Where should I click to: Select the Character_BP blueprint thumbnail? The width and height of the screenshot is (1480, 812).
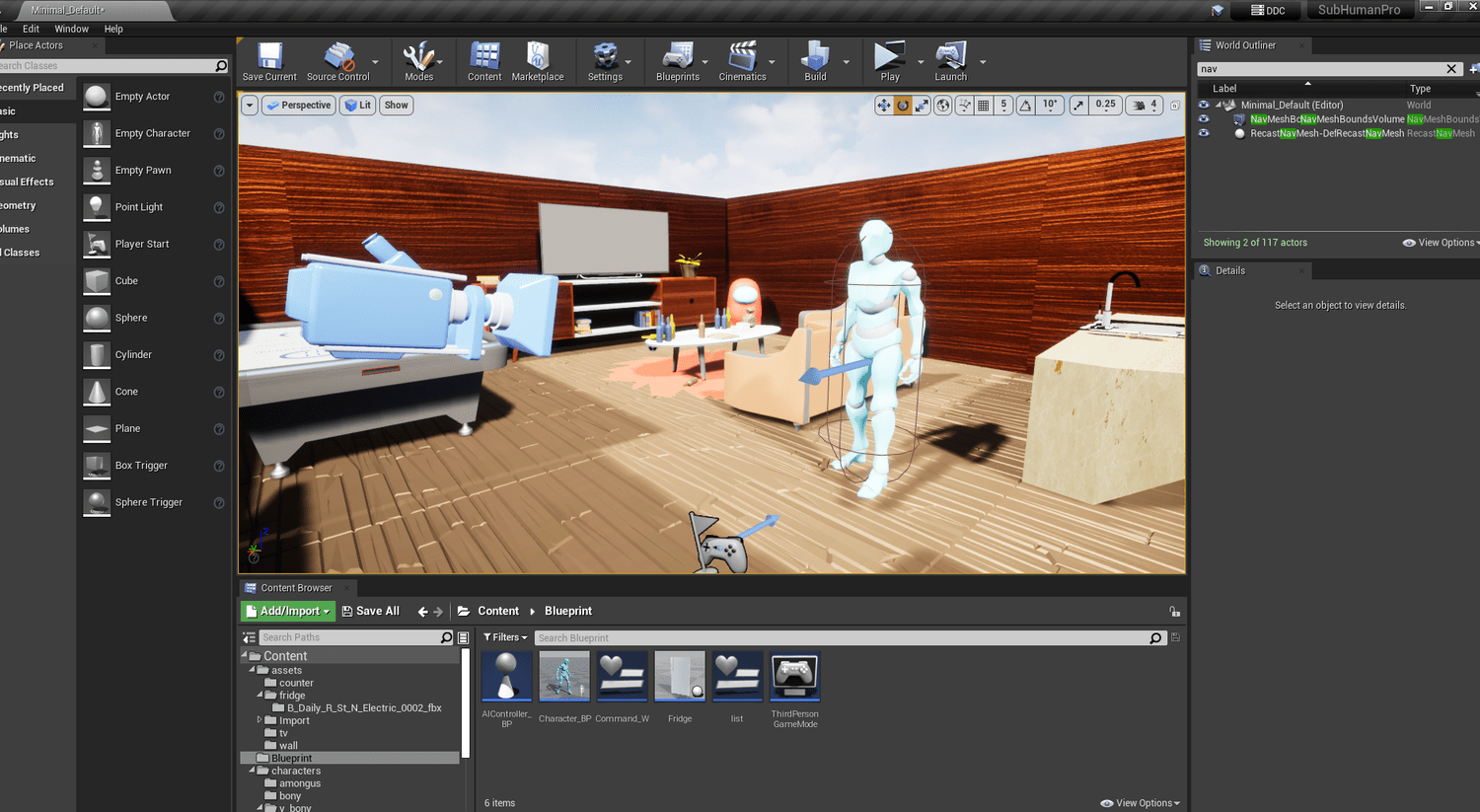[x=564, y=677]
